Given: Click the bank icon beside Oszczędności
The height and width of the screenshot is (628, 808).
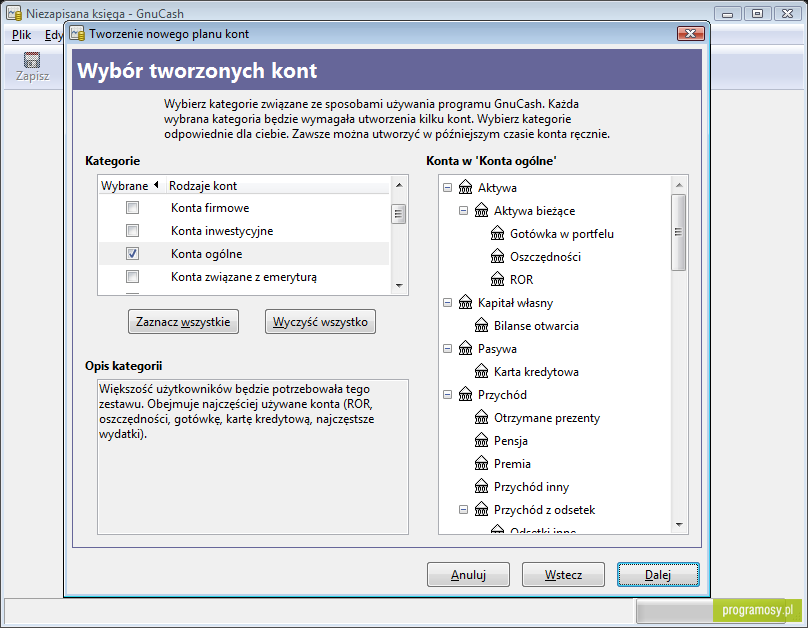Looking at the screenshot, I should (497, 256).
